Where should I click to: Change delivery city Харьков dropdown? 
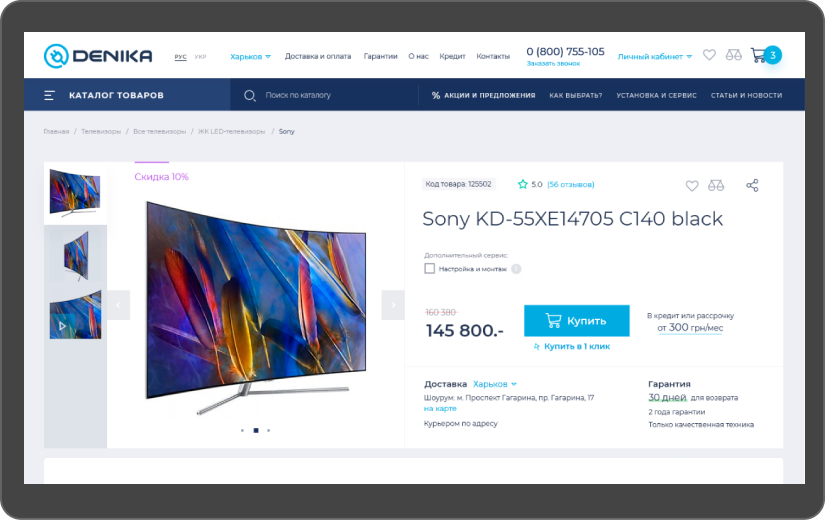(495, 384)
